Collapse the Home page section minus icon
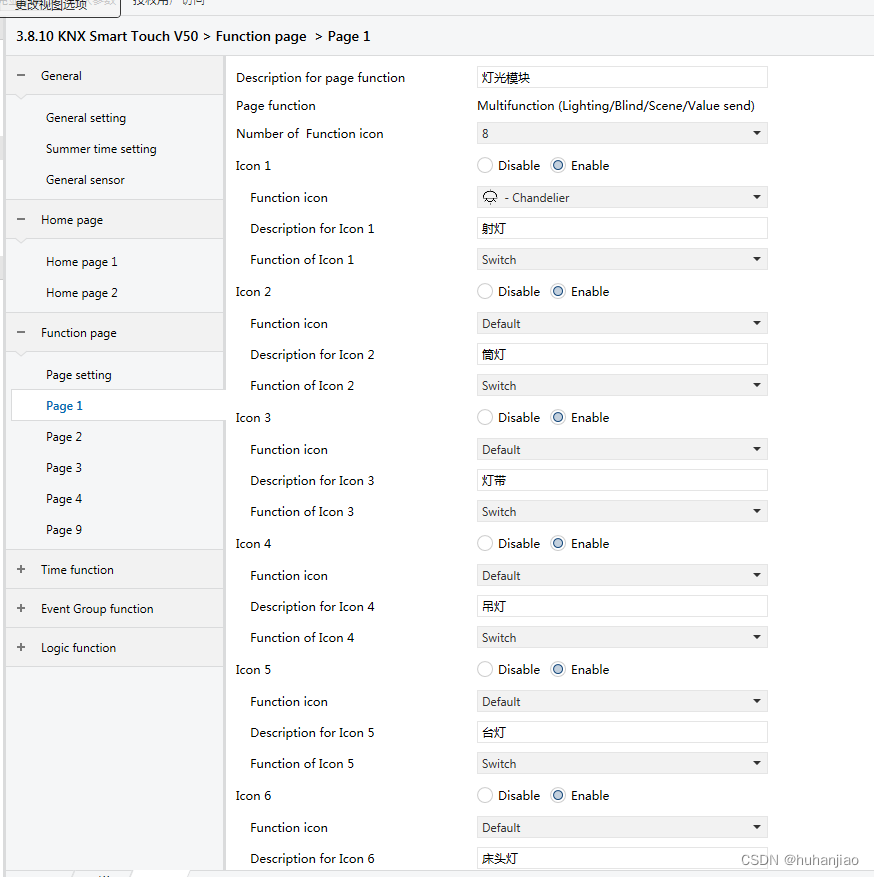874x877 pixels. 21,220
